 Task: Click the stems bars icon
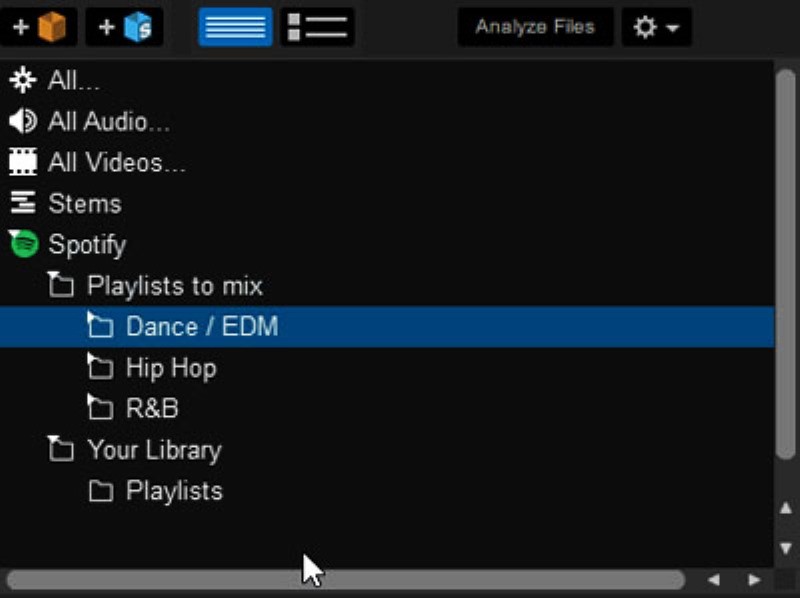point(23,203)
